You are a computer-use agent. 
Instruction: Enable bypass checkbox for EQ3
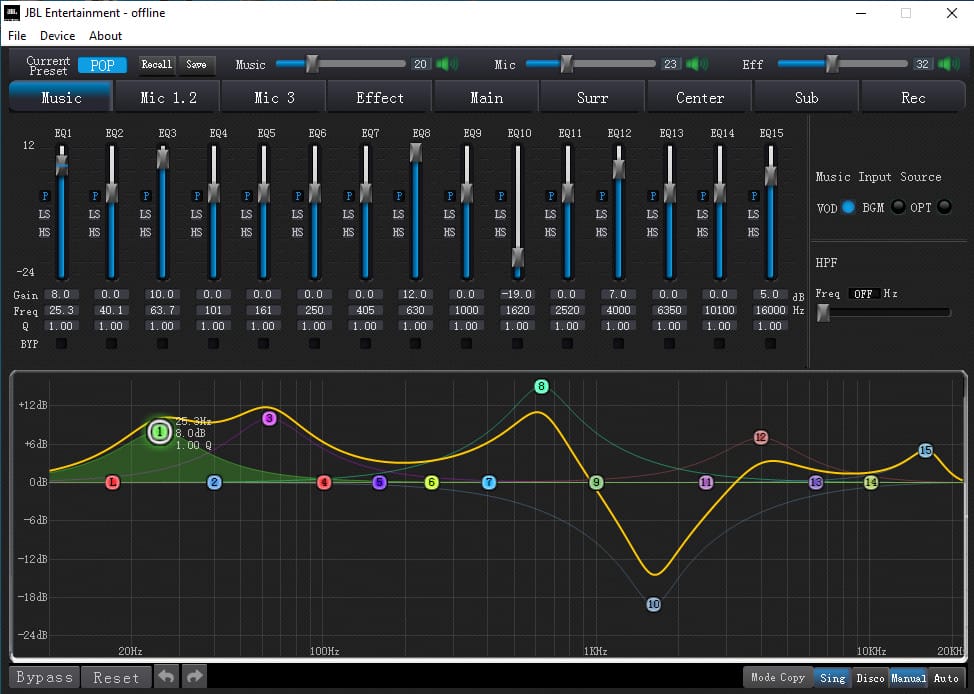162,344
